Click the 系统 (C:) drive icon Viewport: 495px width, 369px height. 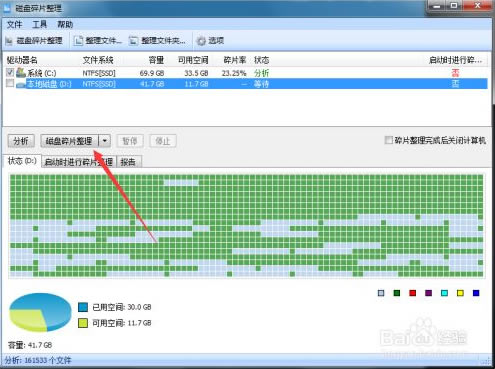coord(21,72)
